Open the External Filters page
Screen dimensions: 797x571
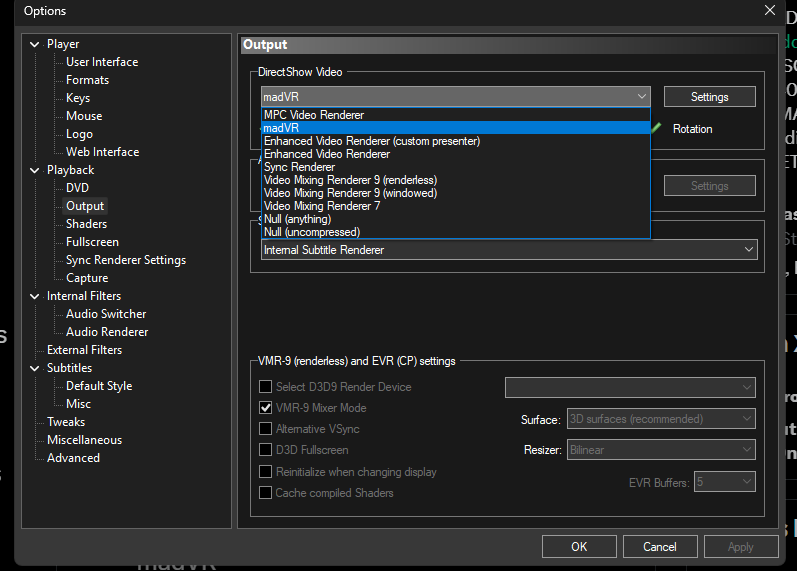[84, 350]
